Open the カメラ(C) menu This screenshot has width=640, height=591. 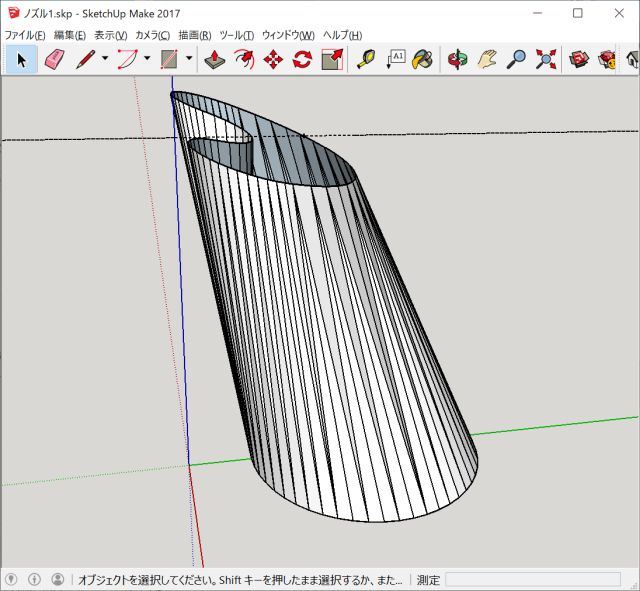[152, 35]
